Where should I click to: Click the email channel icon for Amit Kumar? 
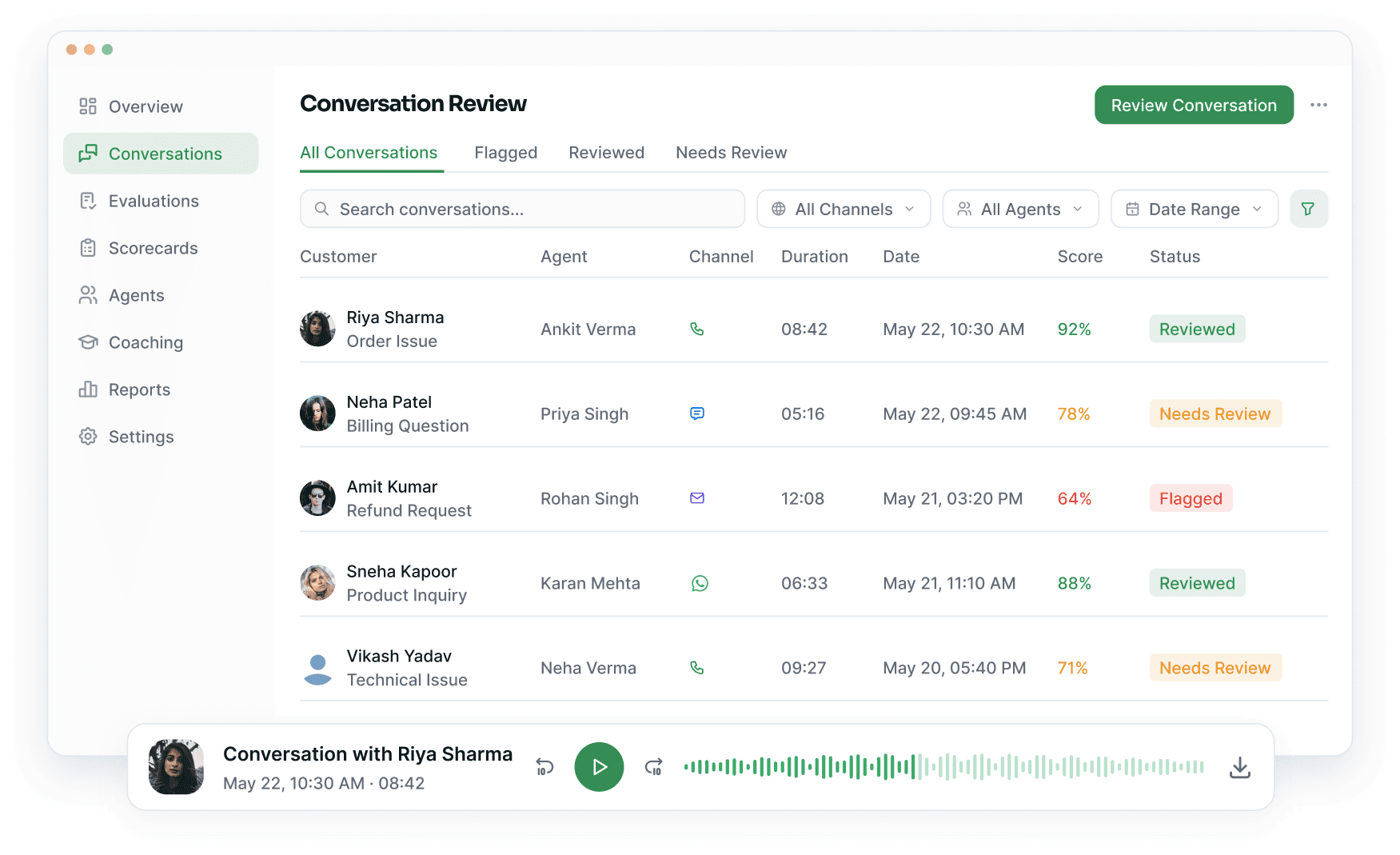coord(697,498)
